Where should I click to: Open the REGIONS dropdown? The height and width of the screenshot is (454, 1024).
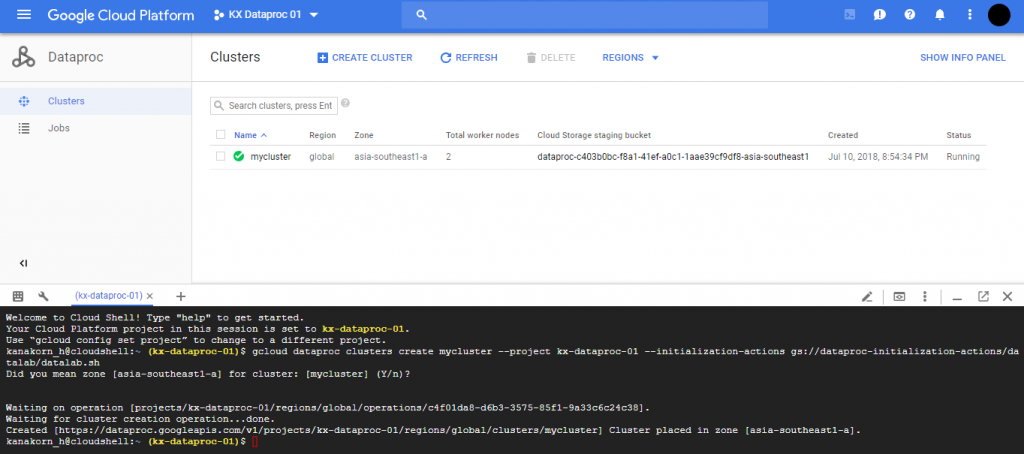[x=630, y=57]
